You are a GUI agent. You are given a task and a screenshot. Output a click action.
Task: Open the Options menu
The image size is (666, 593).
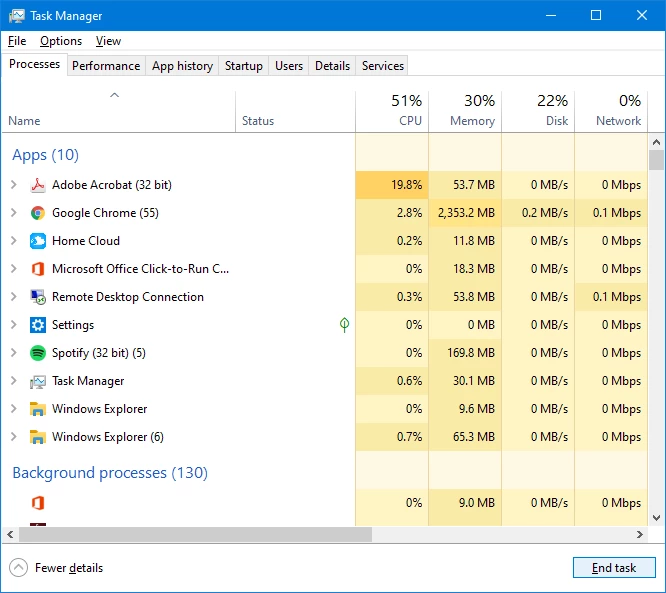(x=61, y=41)
